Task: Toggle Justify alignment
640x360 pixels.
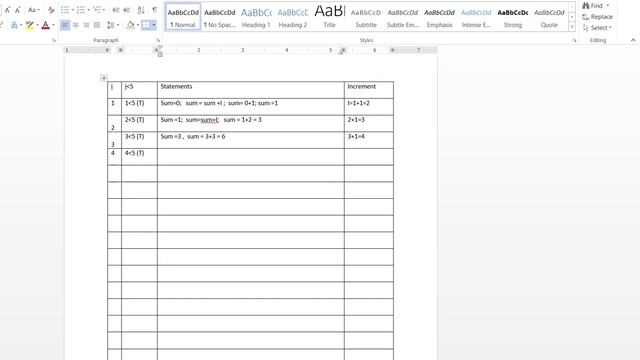Action: pyautogui.click(x=97, y=25)
